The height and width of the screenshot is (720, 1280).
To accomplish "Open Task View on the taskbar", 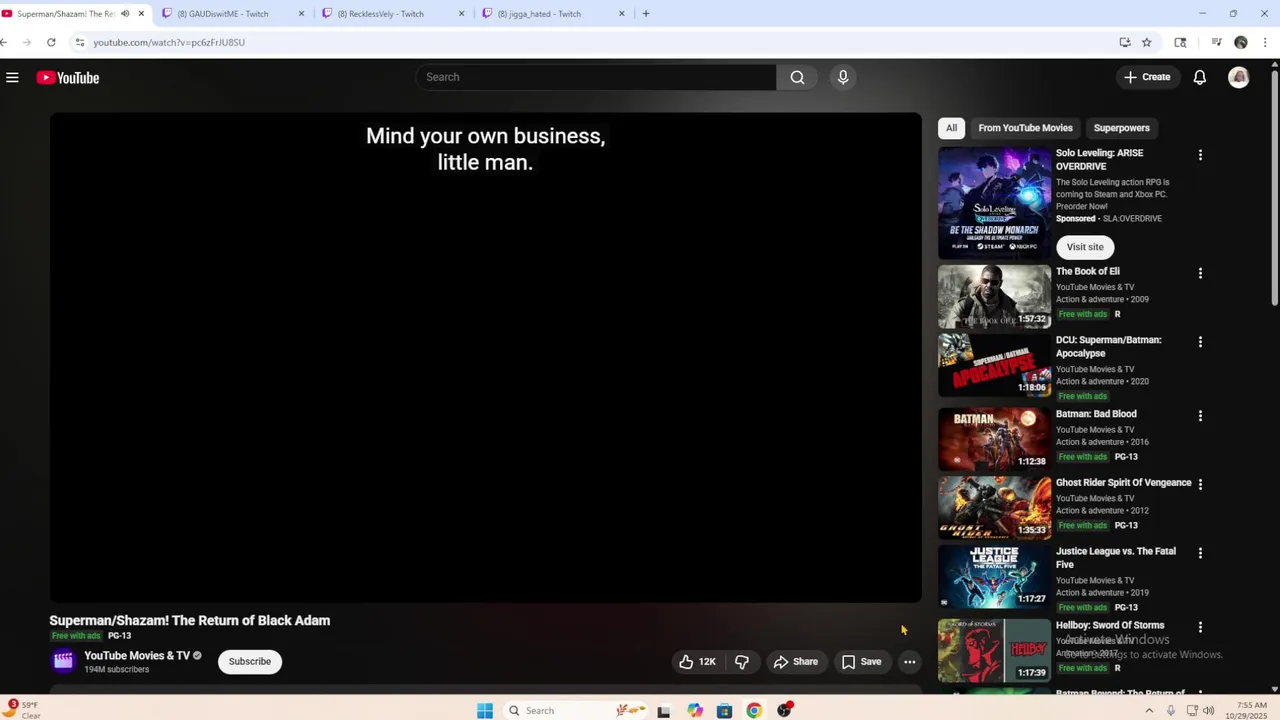I will [663, 710].
